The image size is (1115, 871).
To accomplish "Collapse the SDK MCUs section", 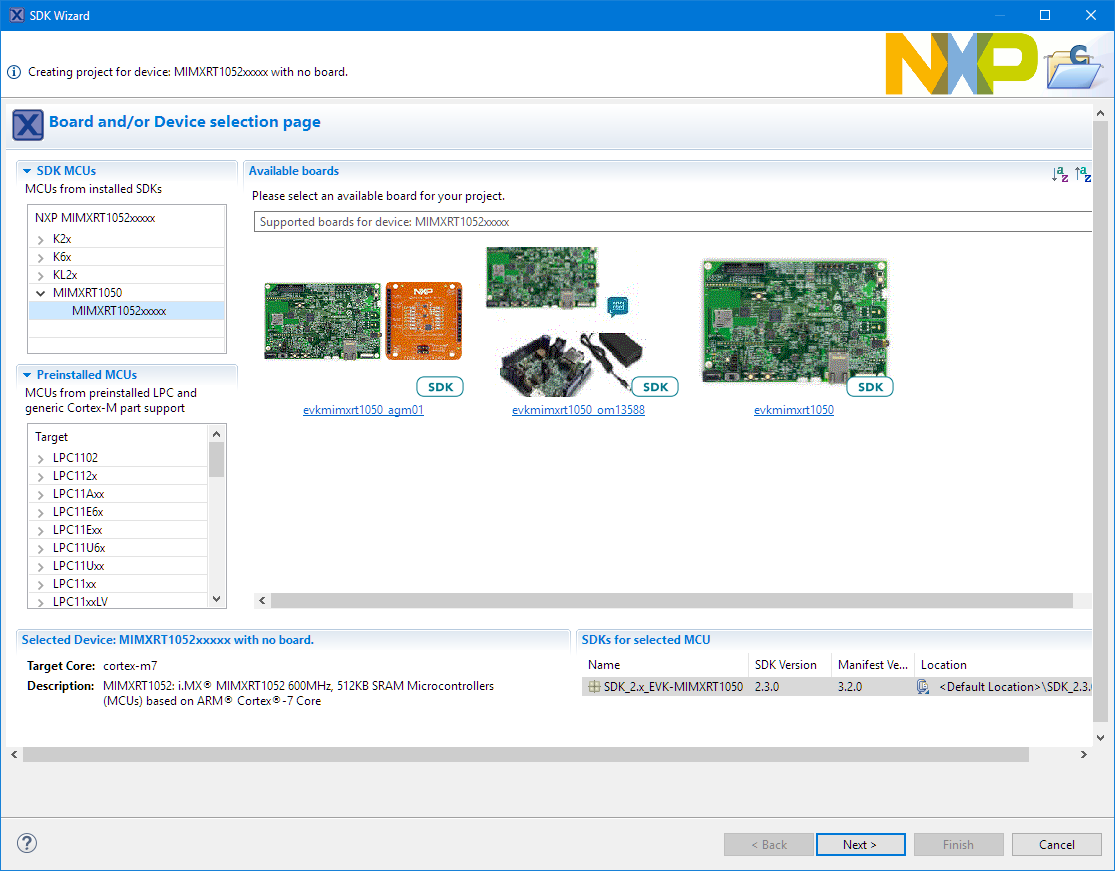I will pos(28,171).
